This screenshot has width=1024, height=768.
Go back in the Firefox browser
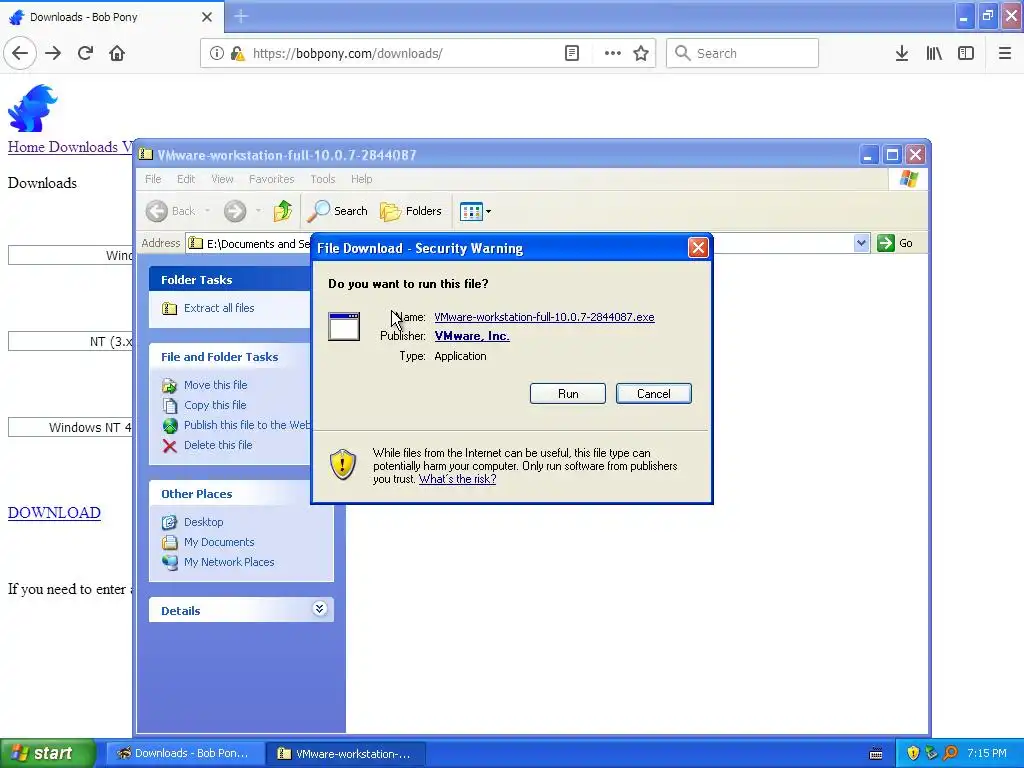[20, 53]
